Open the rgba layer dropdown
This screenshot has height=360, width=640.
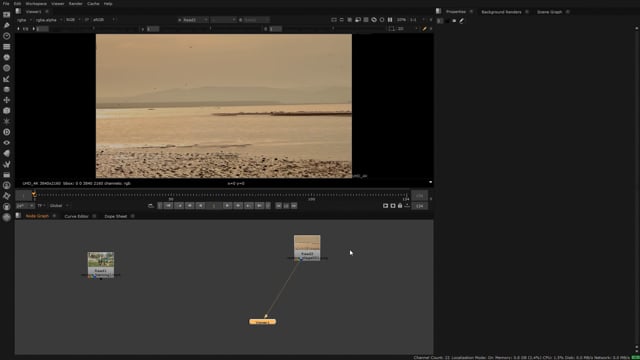[24, 20]
